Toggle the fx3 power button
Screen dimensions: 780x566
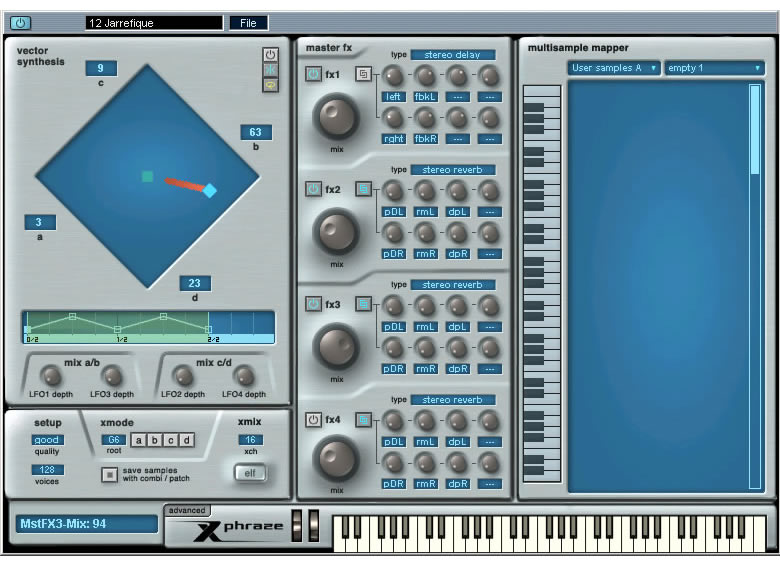[313, 304]
